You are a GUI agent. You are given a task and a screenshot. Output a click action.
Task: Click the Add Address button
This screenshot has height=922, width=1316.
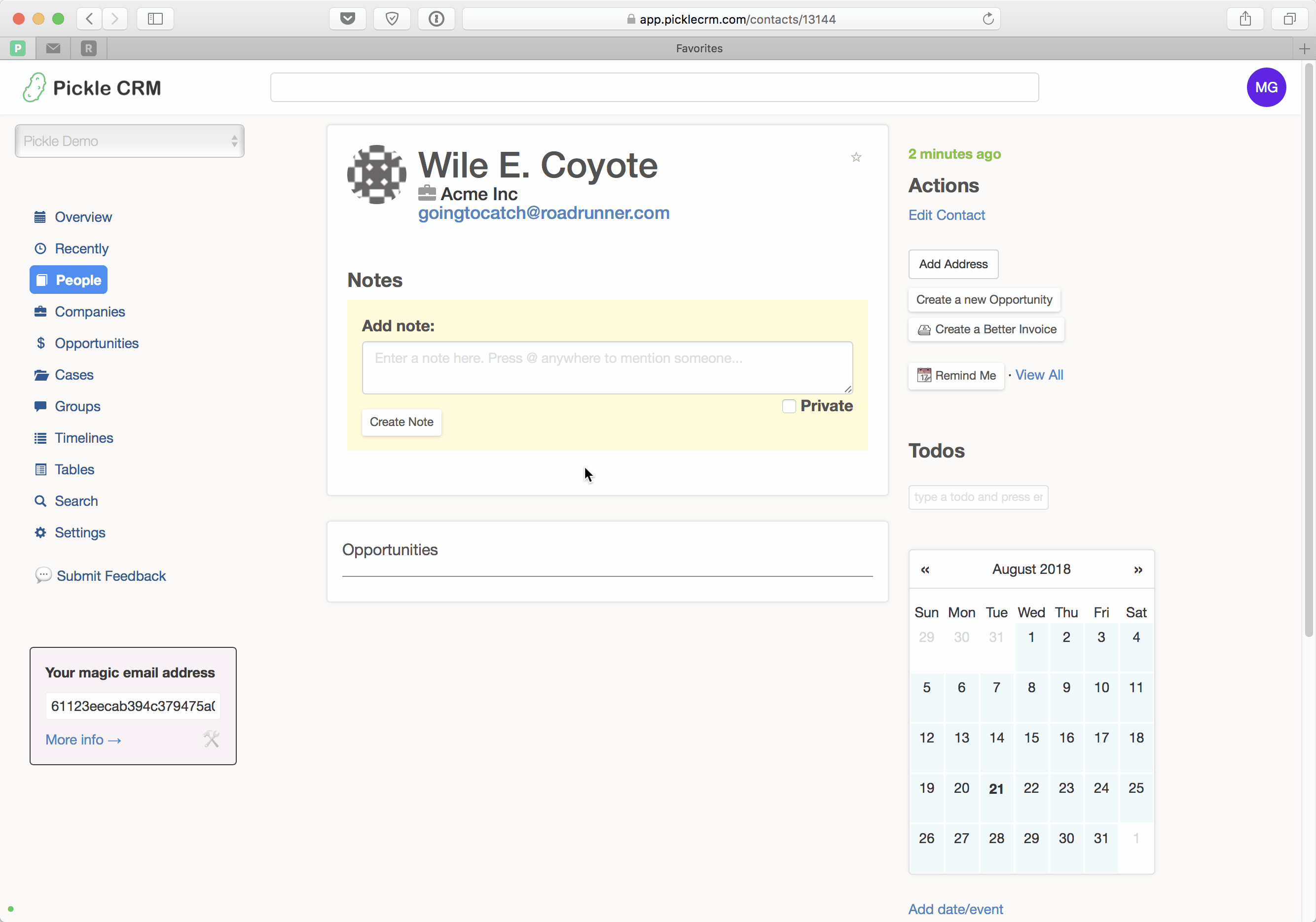(x=953, y=264)
